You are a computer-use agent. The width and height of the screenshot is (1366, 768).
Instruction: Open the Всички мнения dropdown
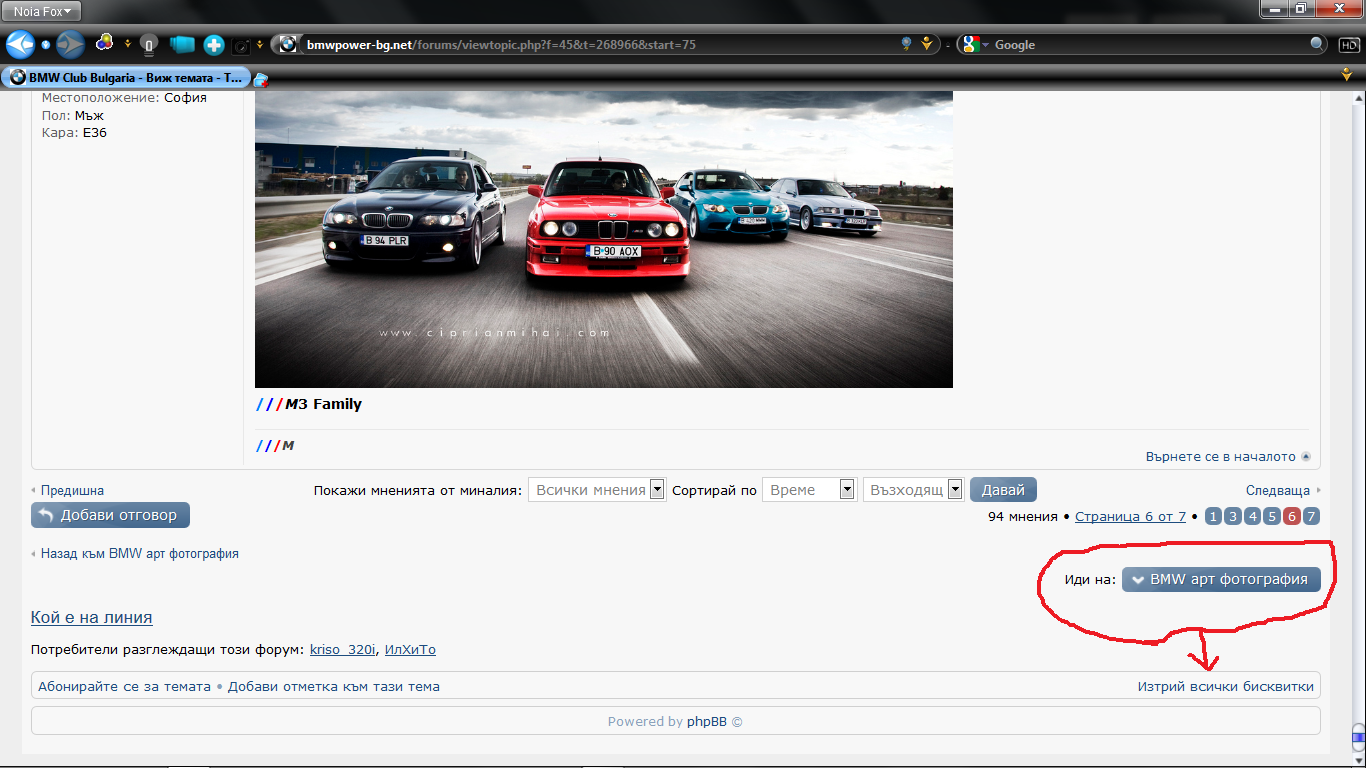pyautogui.click(x=597, y=489)
